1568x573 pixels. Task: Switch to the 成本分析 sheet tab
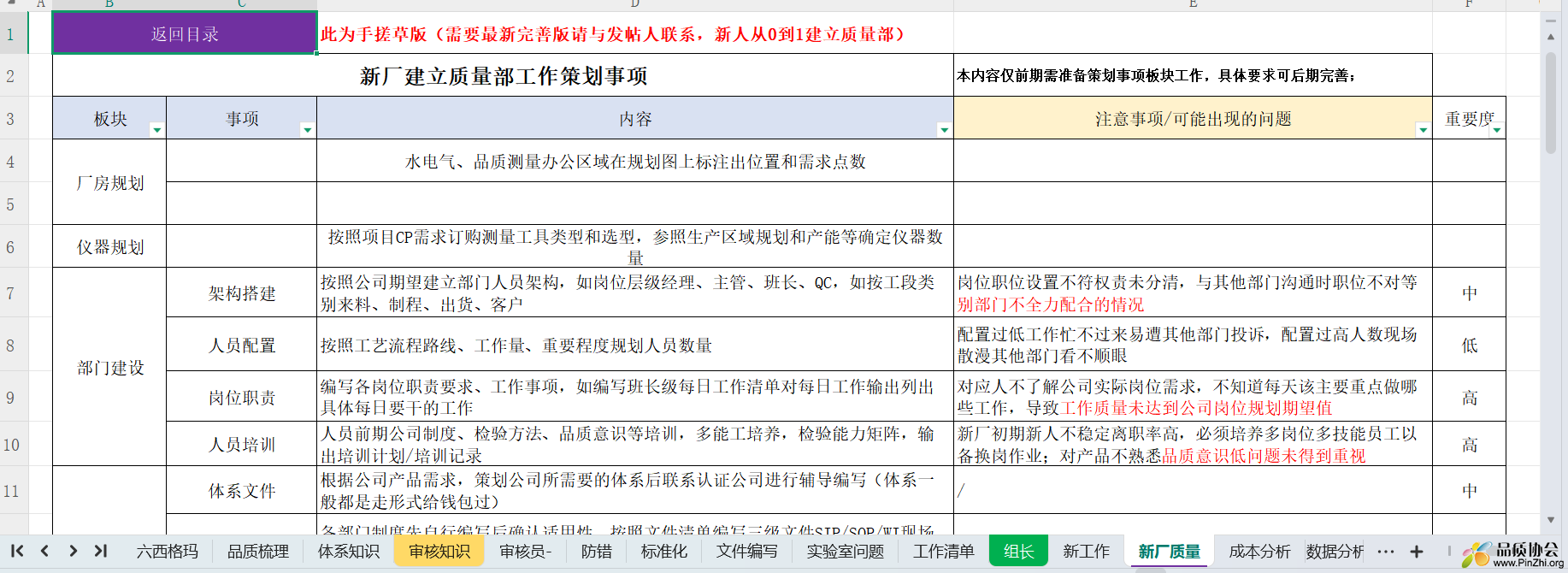click(x=1260, y=552)
